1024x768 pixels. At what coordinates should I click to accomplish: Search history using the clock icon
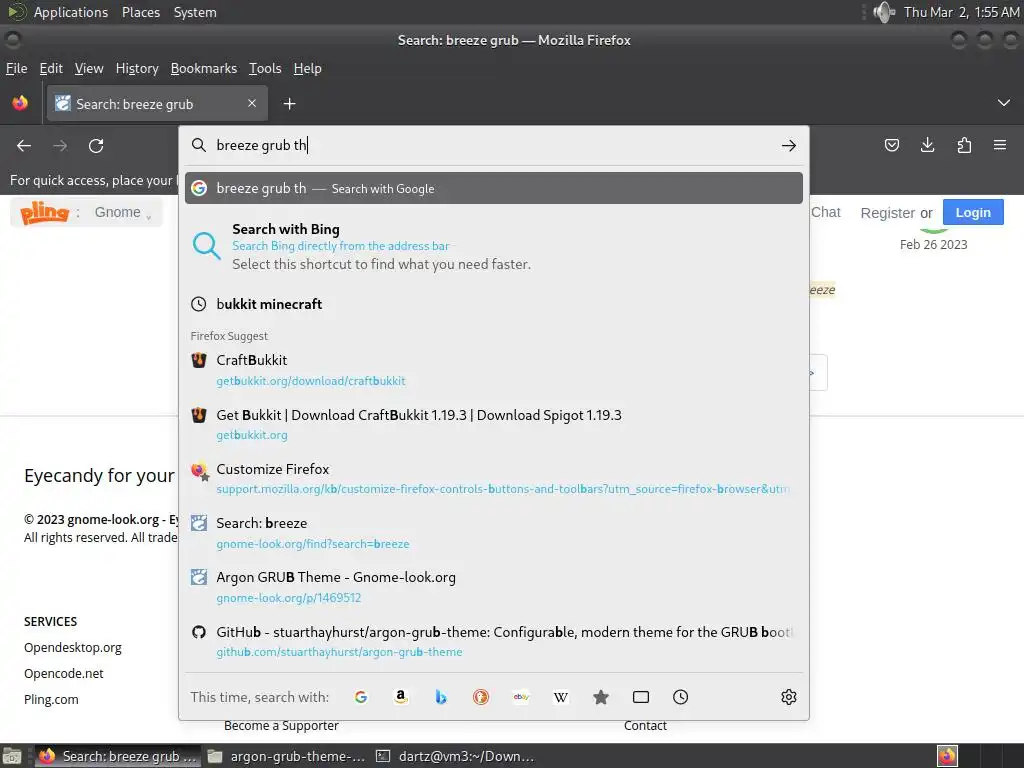pyautogui.click(x=680, y=697)
